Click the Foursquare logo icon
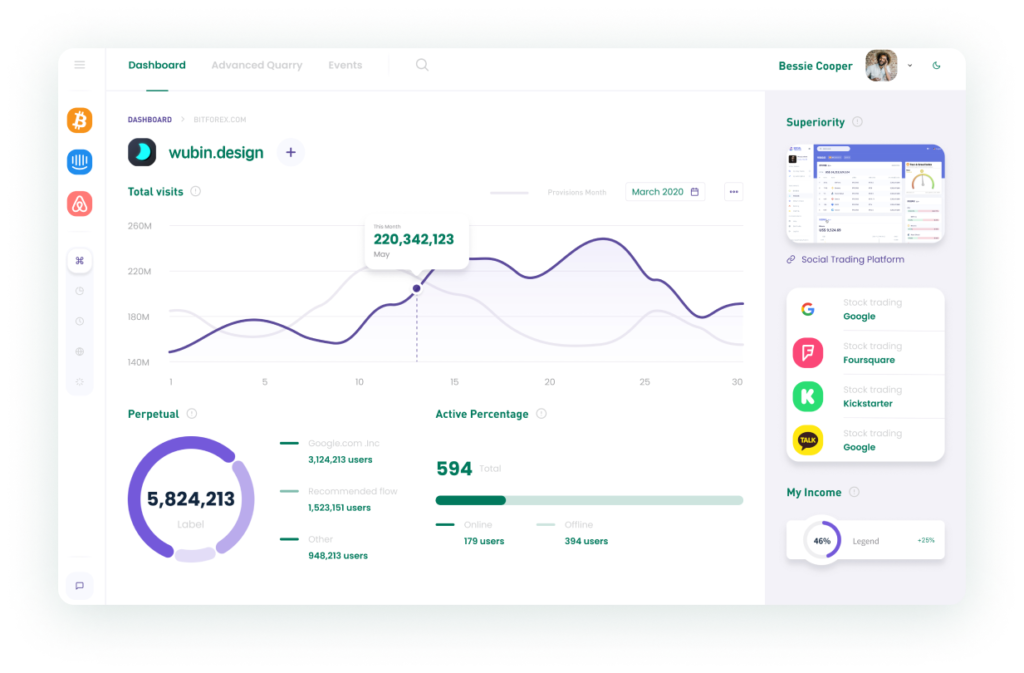1024x673 pixels. coord(808,353)
